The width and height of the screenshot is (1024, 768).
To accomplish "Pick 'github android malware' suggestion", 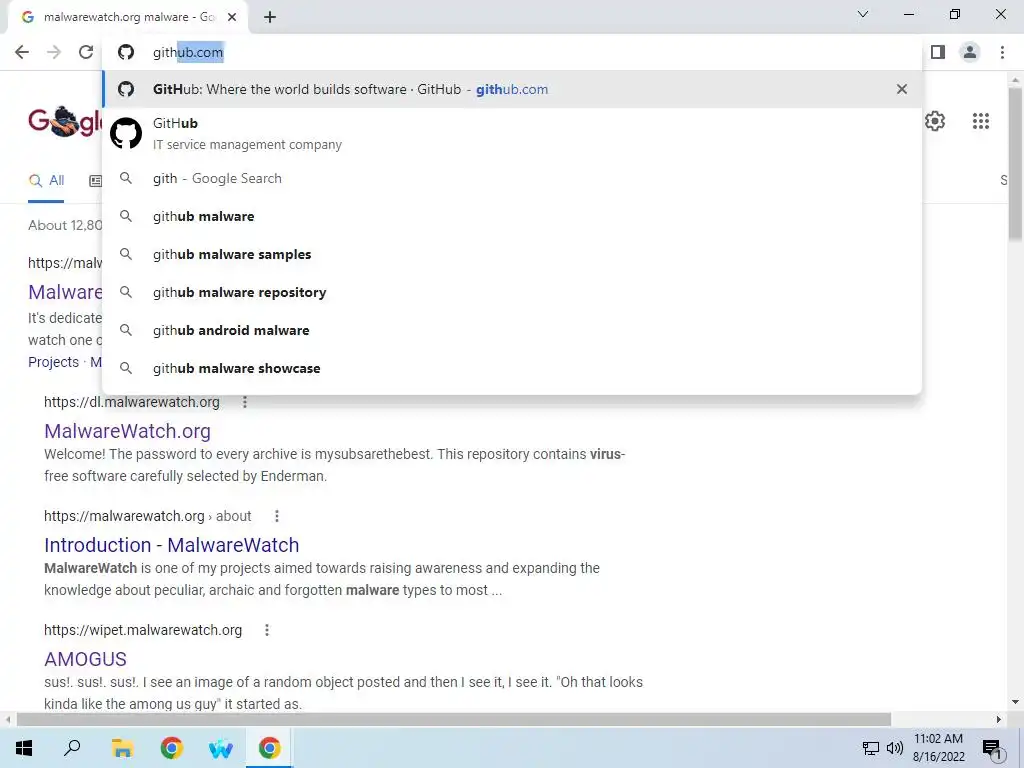I will pyautogui.click(x=512, y=330).
